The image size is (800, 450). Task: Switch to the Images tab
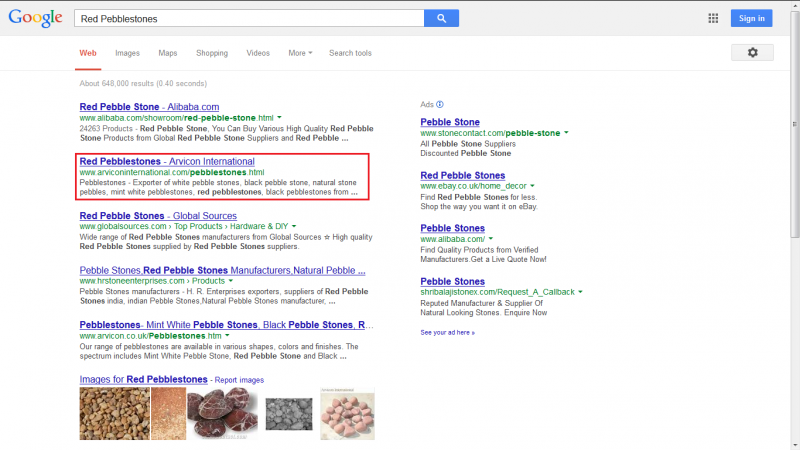[x=127, y=53]
